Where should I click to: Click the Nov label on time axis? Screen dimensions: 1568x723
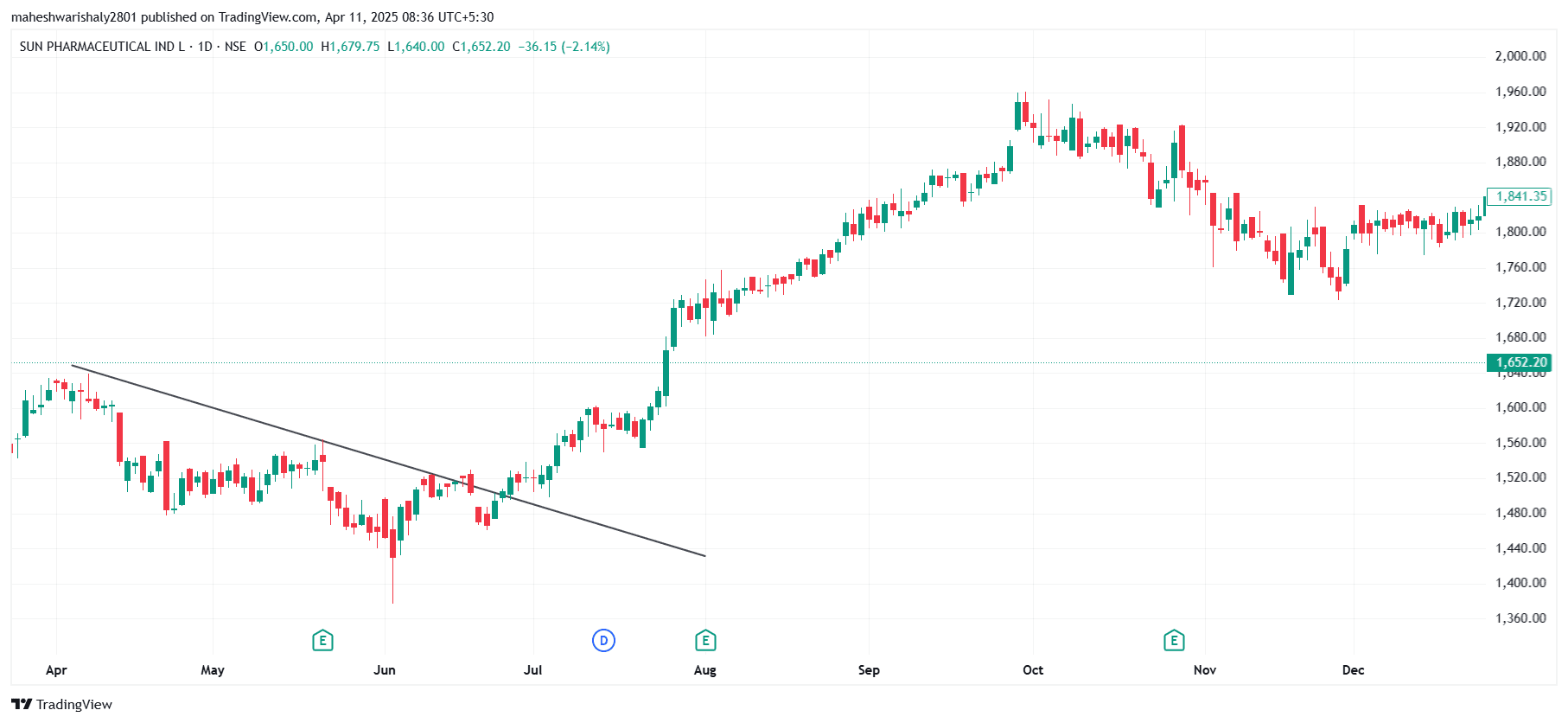tap(1205, 670)
